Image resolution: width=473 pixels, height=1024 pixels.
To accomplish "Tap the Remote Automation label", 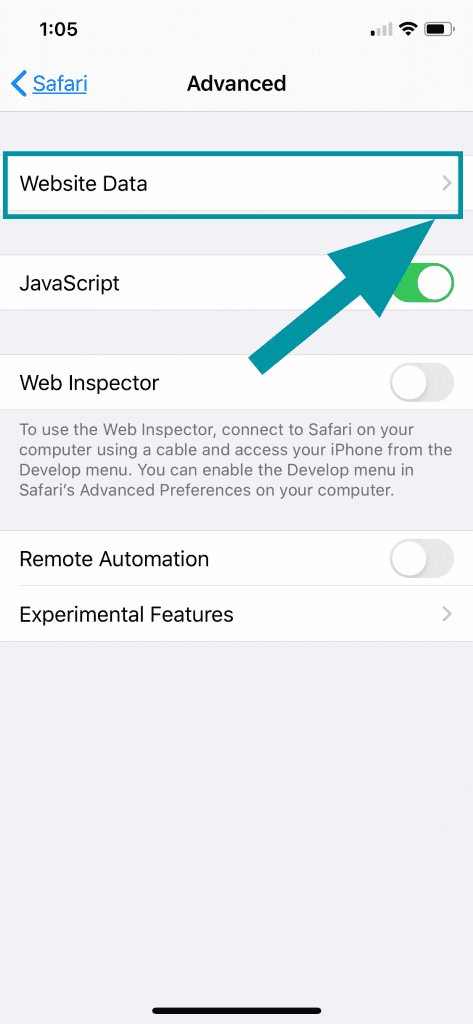I will pos(114,559).
